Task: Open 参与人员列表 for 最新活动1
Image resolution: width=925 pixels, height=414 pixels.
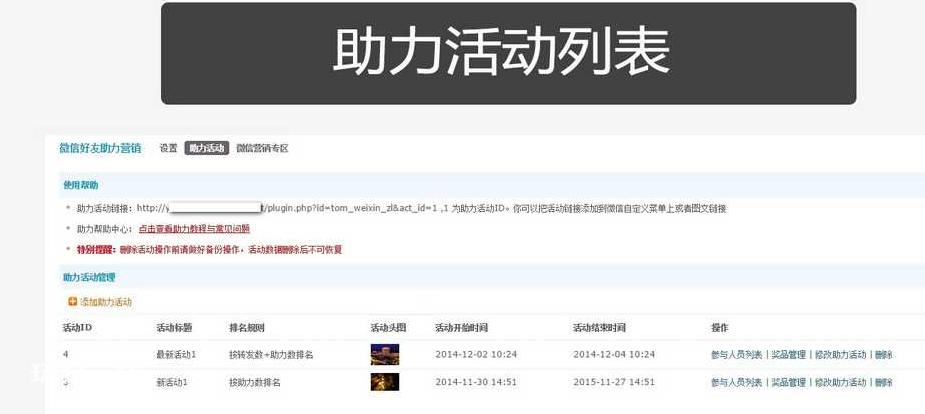Action: [x=736, y=355]
